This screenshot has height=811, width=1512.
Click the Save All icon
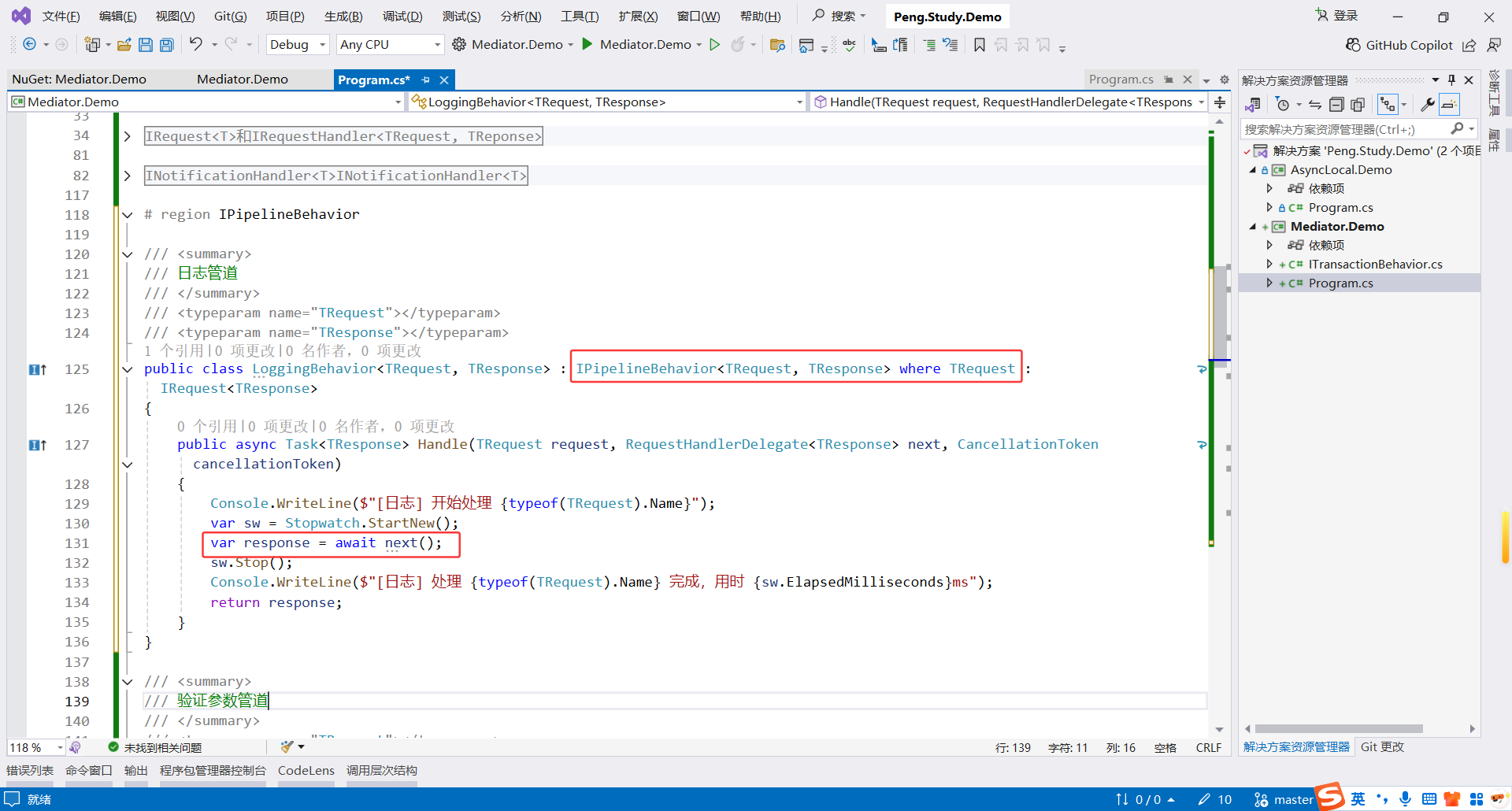tap(167, 45)
